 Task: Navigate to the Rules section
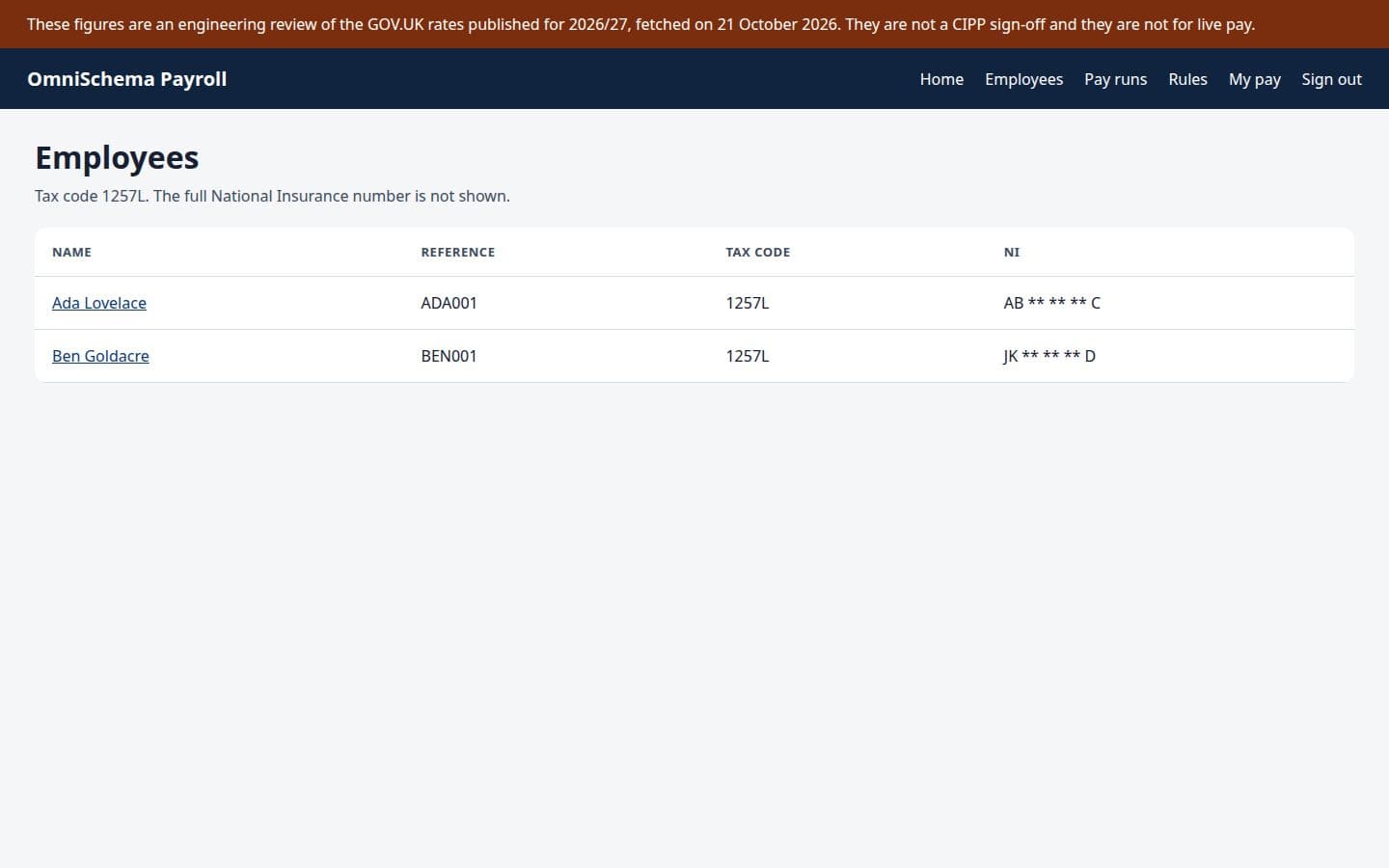click(x=1187, y=79)
